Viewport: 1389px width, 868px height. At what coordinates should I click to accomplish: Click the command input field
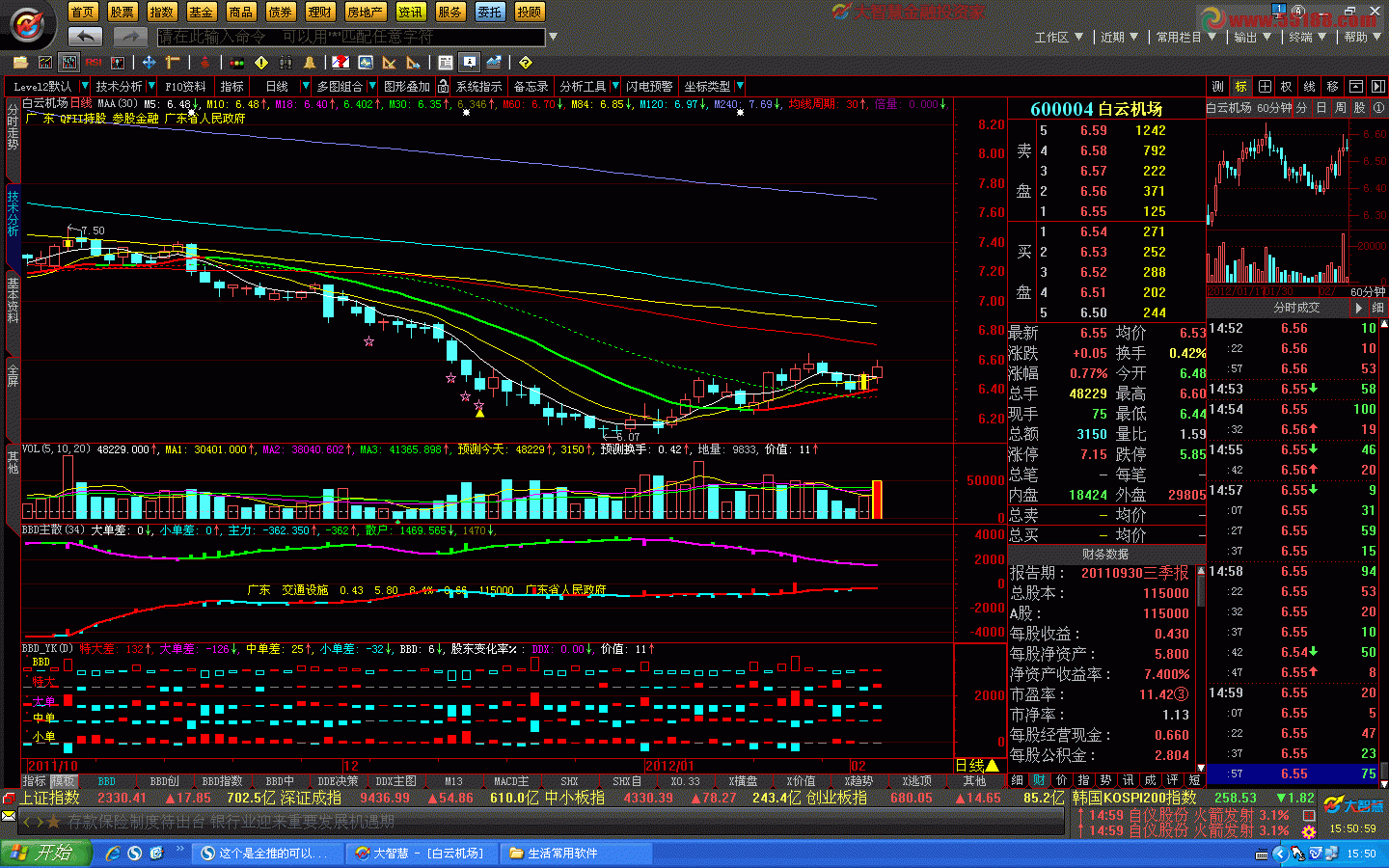[x=351, y=37]
